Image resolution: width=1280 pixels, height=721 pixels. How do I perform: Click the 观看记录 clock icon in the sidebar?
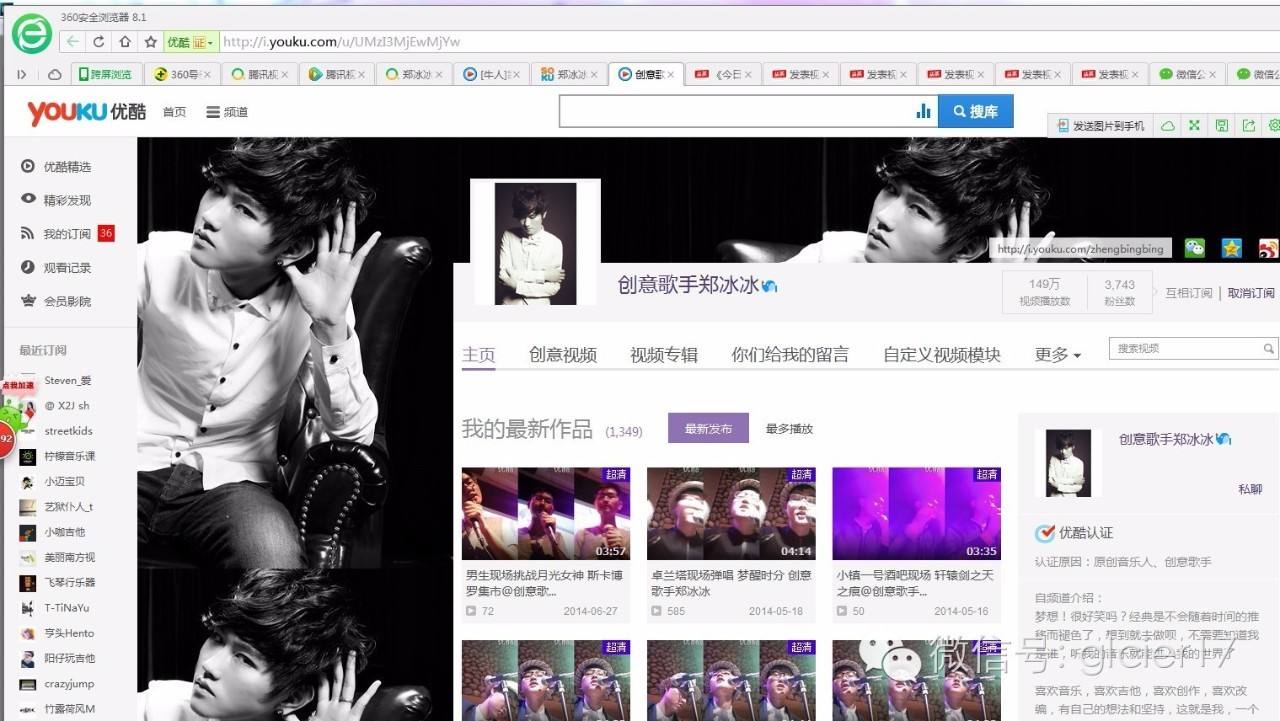pos(27,266)
